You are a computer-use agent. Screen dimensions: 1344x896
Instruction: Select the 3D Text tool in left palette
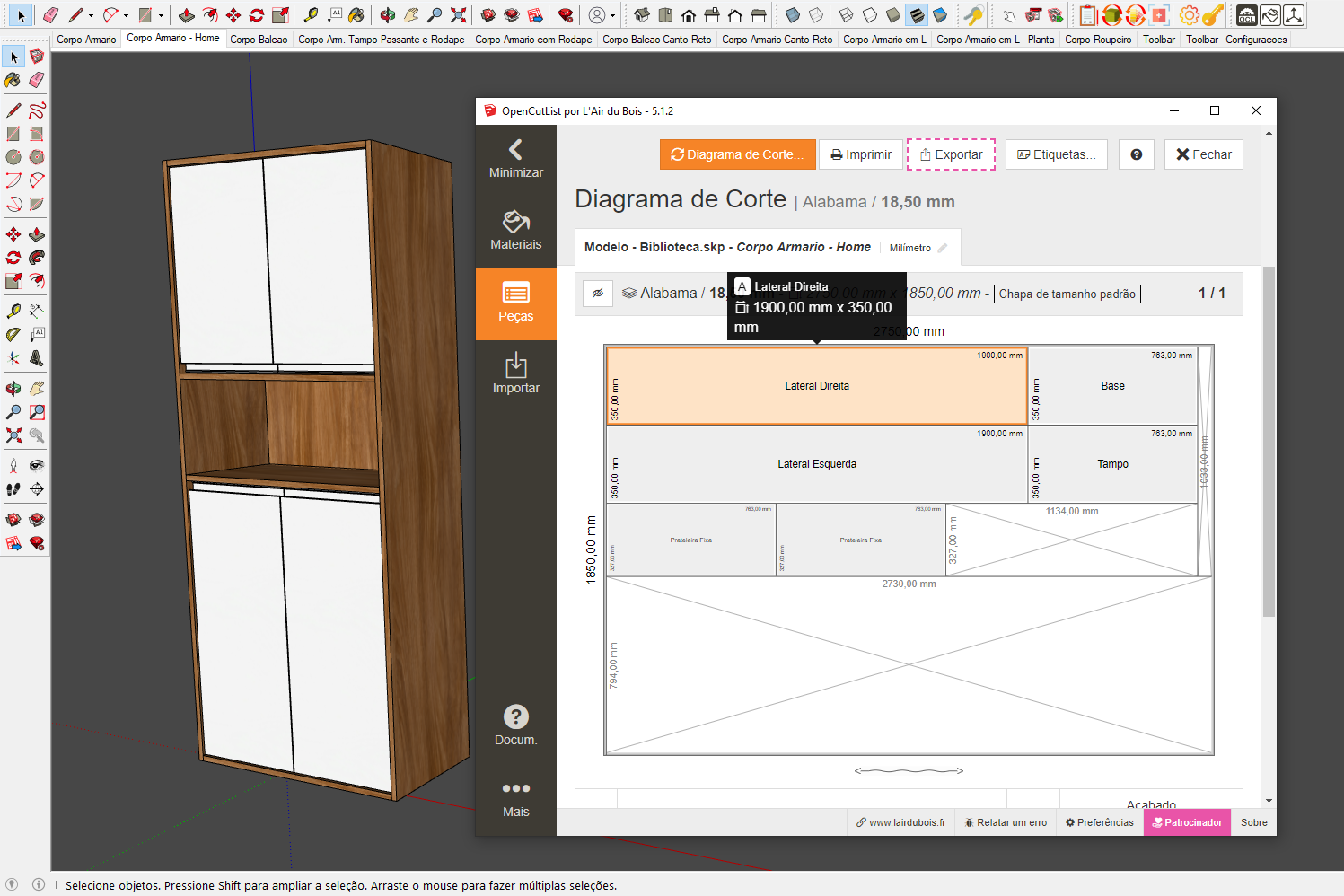[x=37, y=357]
